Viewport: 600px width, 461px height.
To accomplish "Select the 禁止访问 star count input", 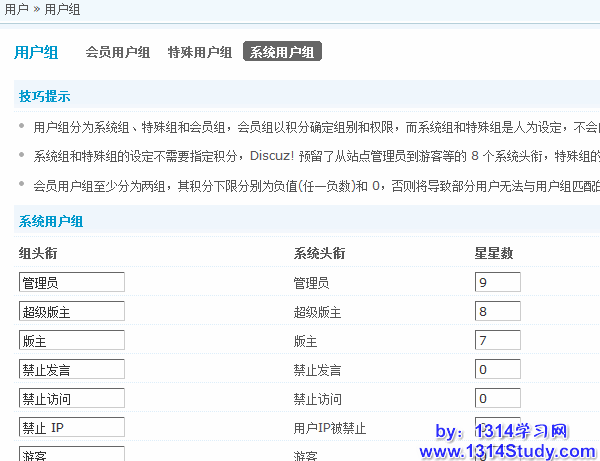I will [x=497, y=399].
